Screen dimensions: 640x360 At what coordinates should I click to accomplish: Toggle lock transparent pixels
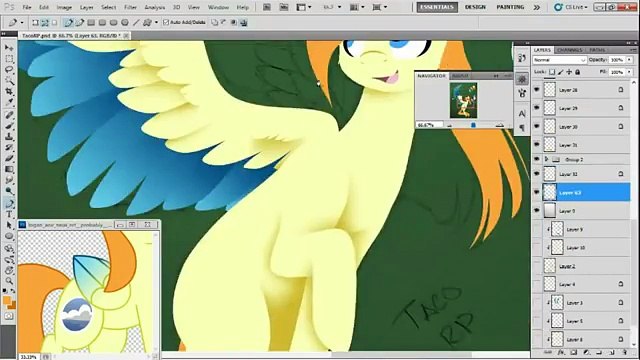point(552,72)
